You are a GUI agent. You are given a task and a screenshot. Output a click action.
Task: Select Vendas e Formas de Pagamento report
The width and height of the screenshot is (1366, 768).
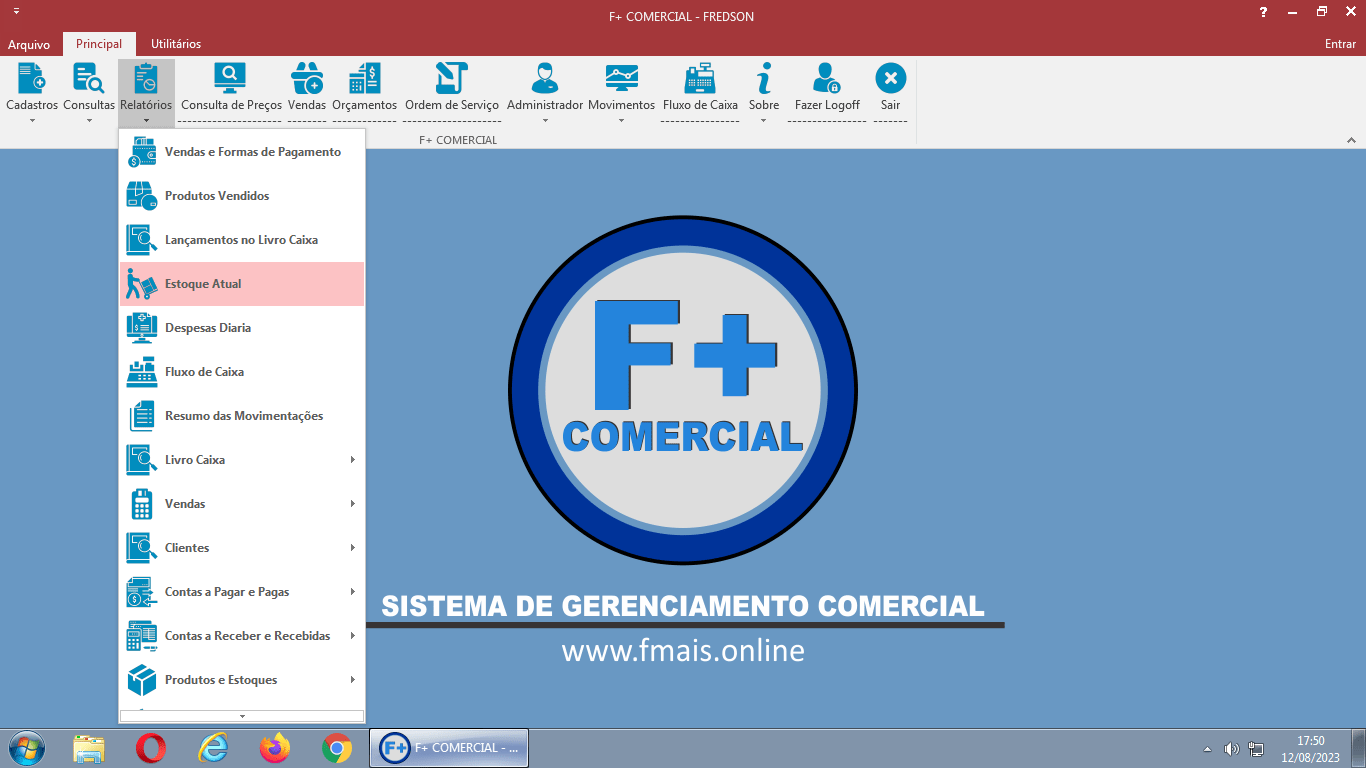242,152
